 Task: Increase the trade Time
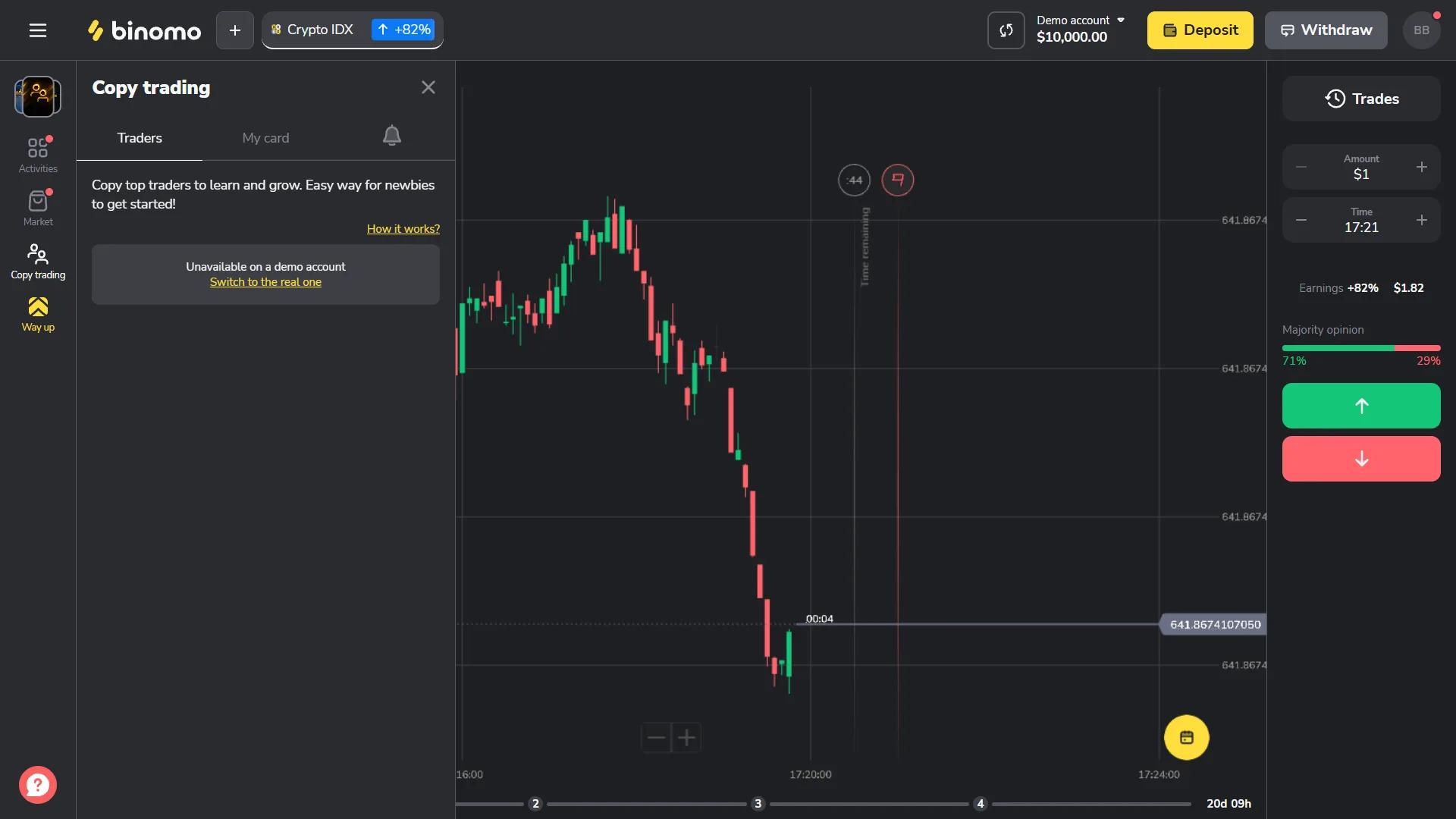pyautogui.click(x=1422, y=220)
